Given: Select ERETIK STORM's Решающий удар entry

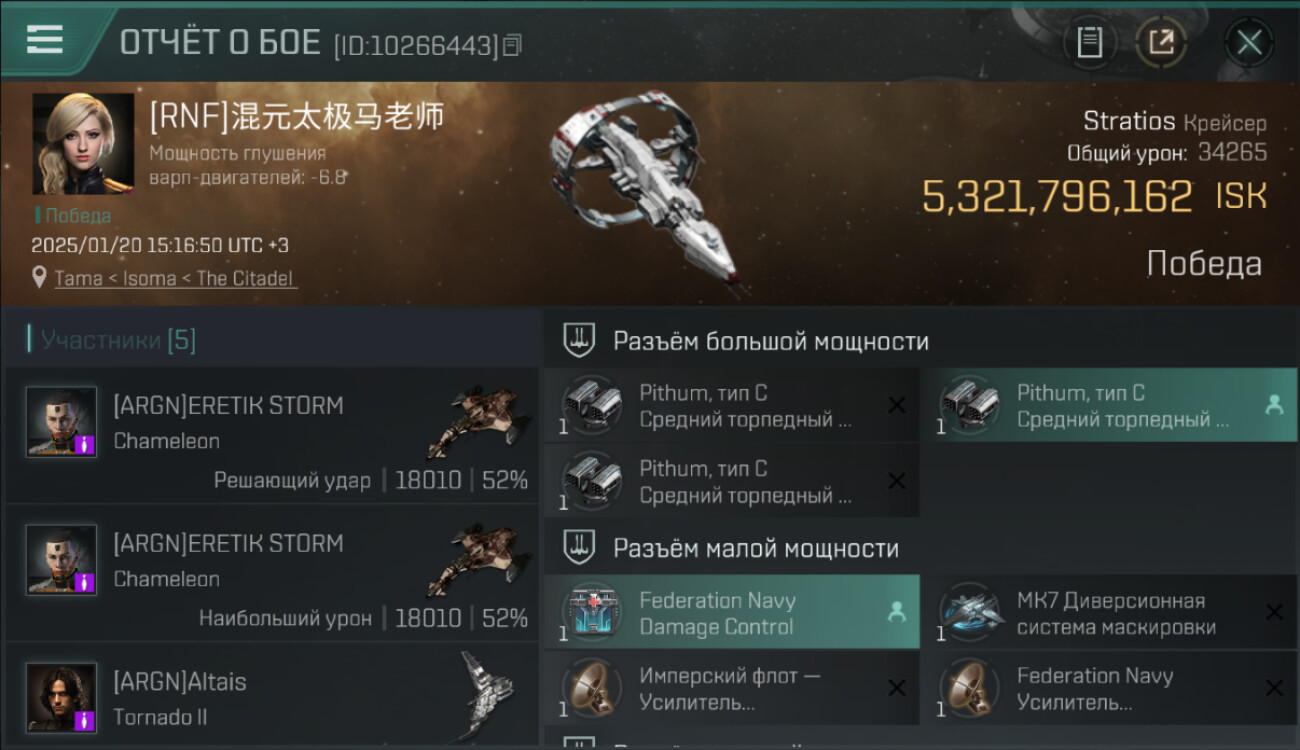Looking at the screenshot, I should [x=272, y=435].
